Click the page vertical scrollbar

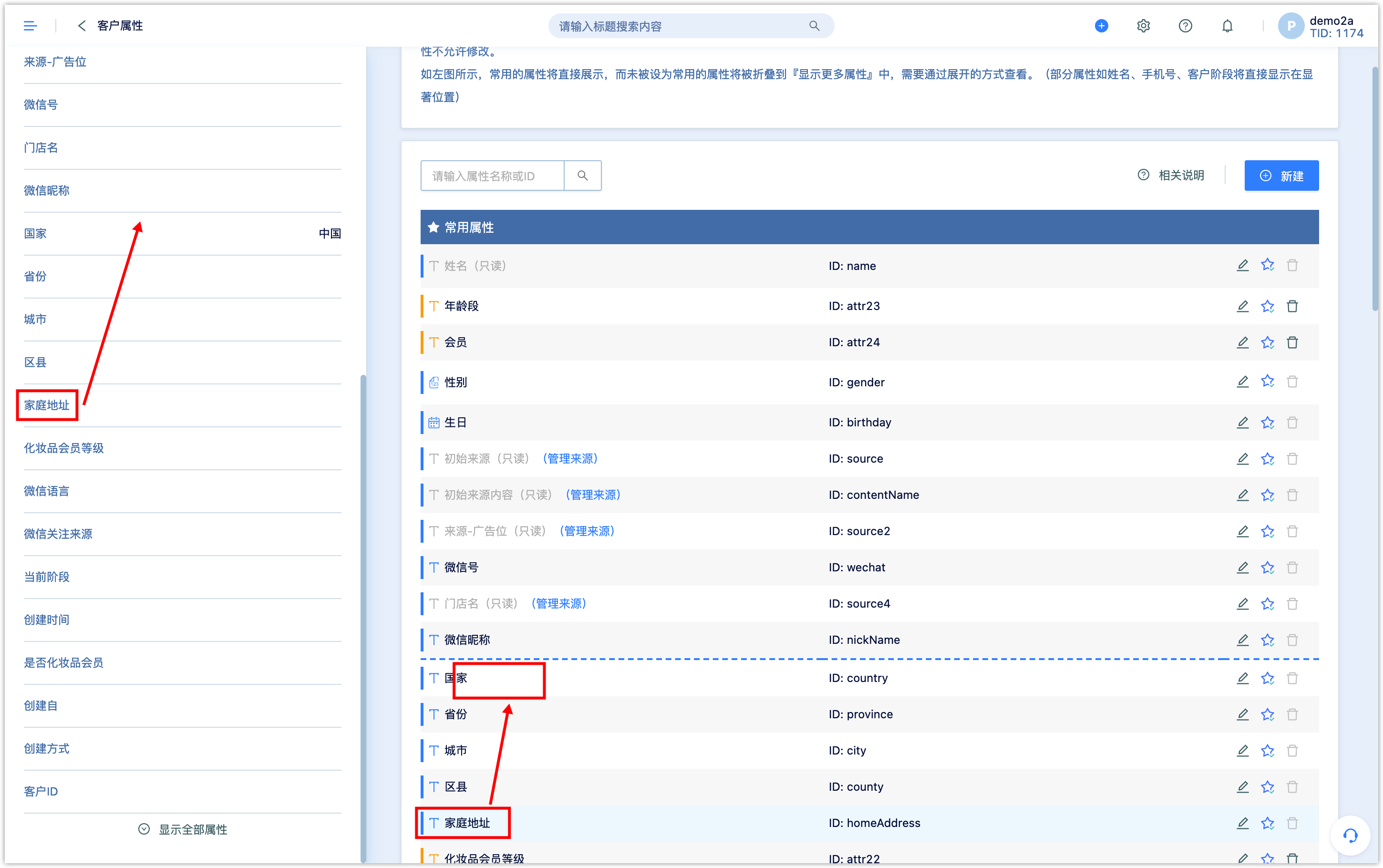(x=1375, y=189)
